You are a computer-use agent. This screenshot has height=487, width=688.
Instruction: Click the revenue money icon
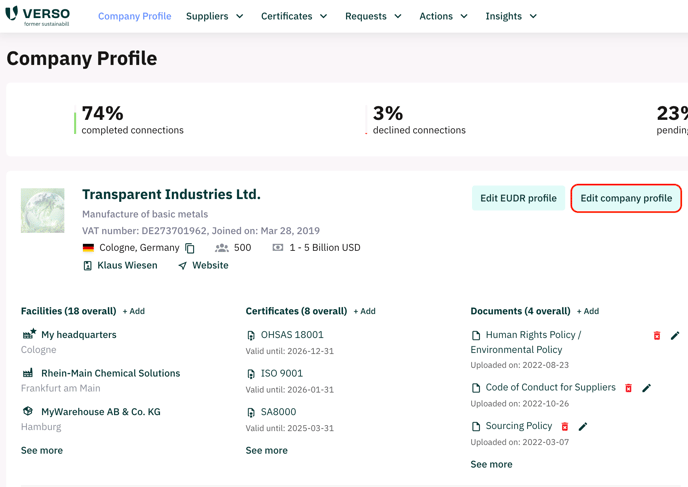[278, 248]
